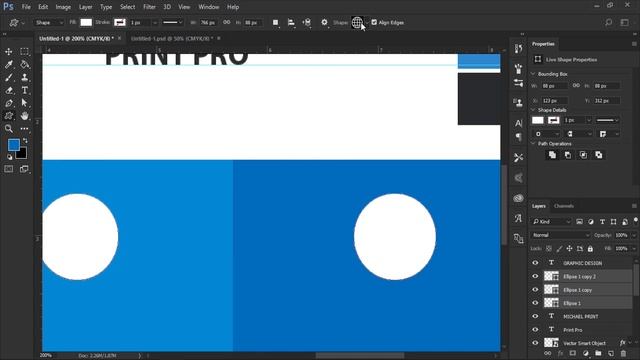Select the Move tool
The height and width of the screenshot is (360, 640).
pos(9,52)
